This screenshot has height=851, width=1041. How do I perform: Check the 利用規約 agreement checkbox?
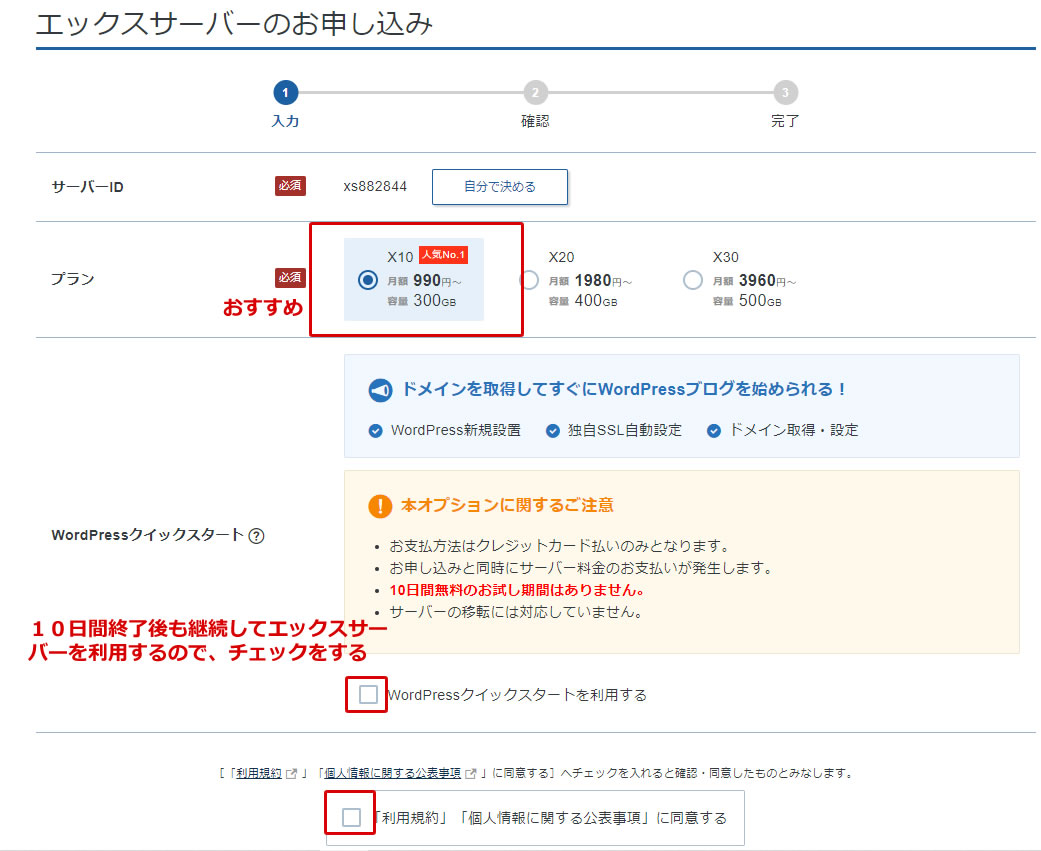point(351,817)
